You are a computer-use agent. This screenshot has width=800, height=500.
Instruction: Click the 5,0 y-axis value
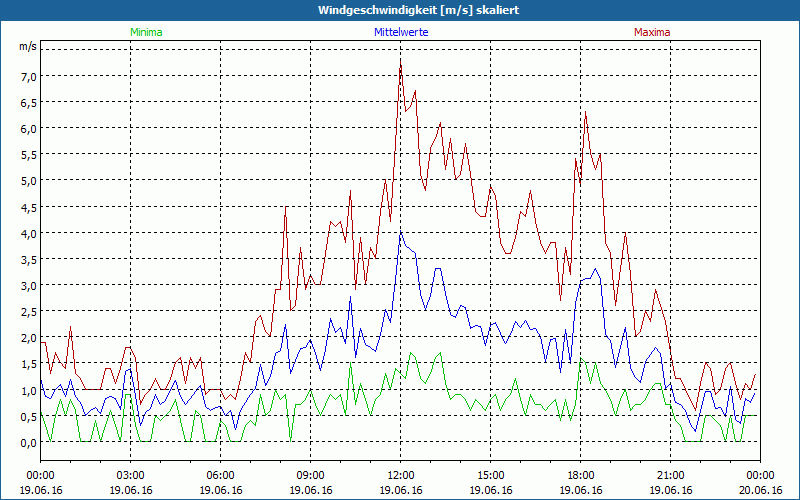click(29, 181)
